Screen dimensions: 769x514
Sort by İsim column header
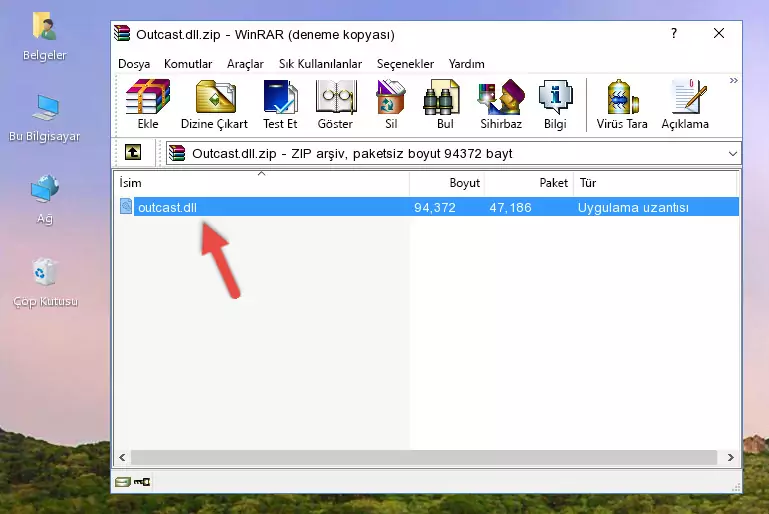point(262,183)
